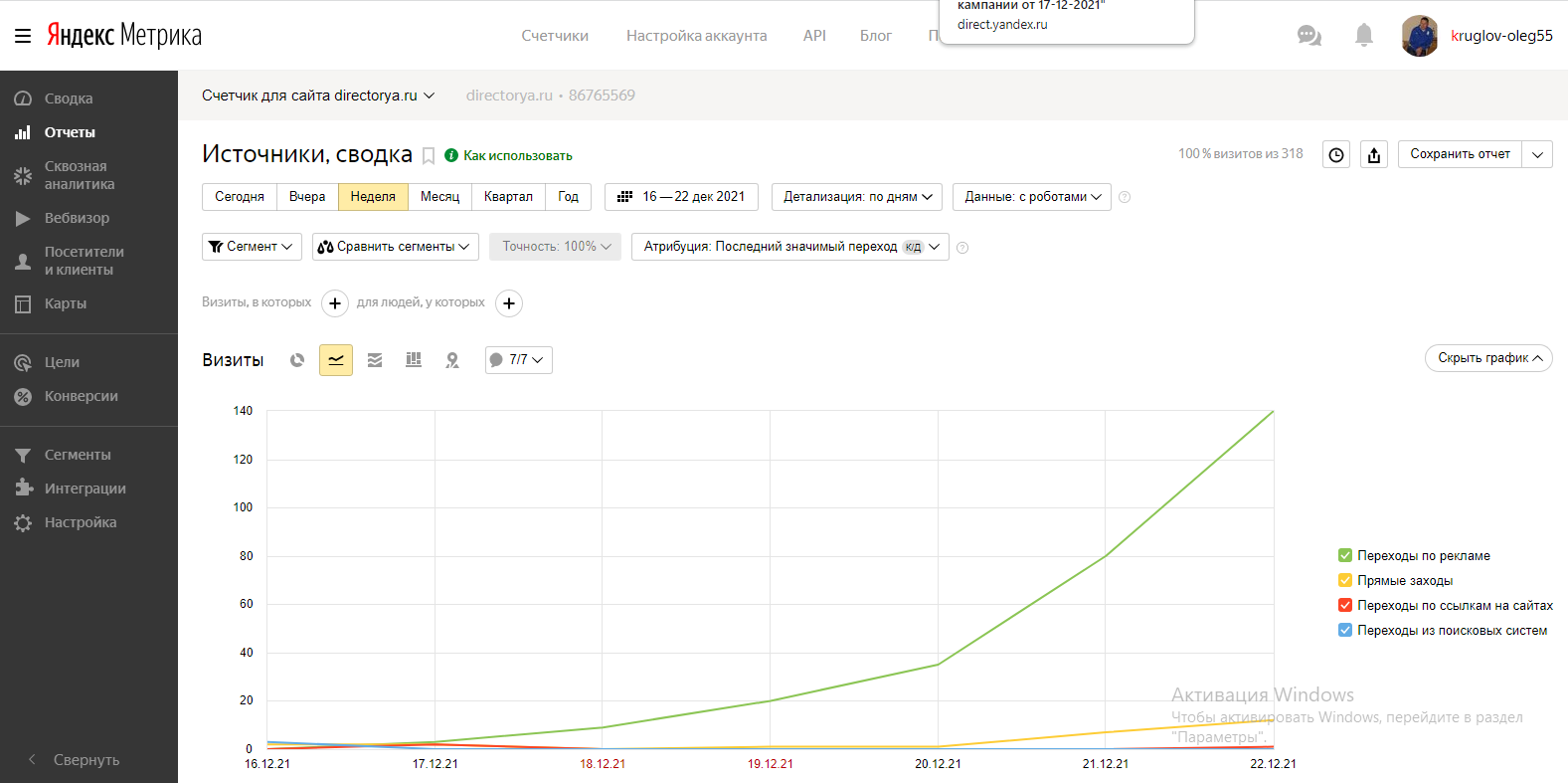Toggle Прямые заходы legend checkbox
Image resolution: width=1568 pixels, height=783 pixels.
click(x=1345, y=580)
